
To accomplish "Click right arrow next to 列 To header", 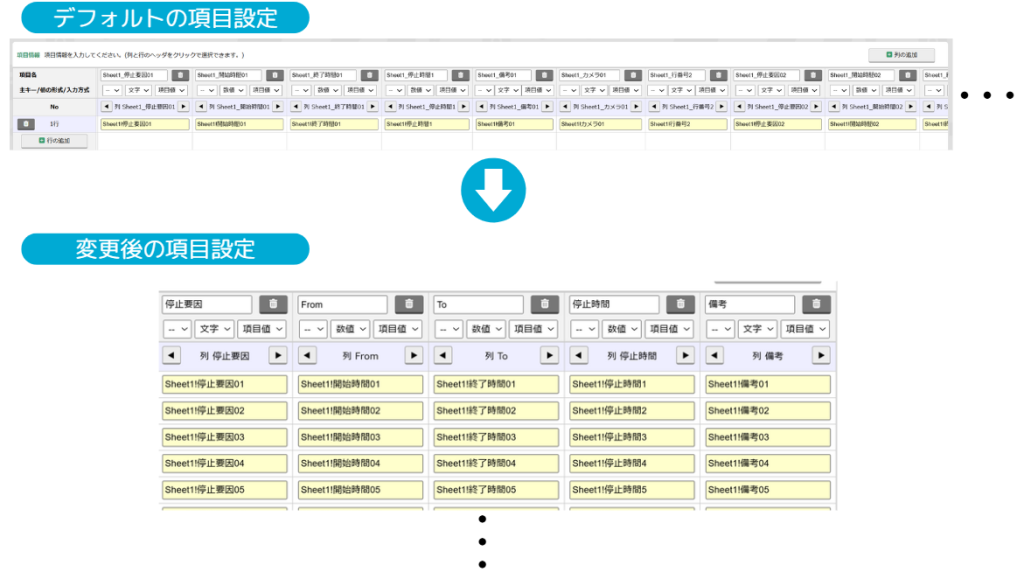I will [x=549, y=355].
